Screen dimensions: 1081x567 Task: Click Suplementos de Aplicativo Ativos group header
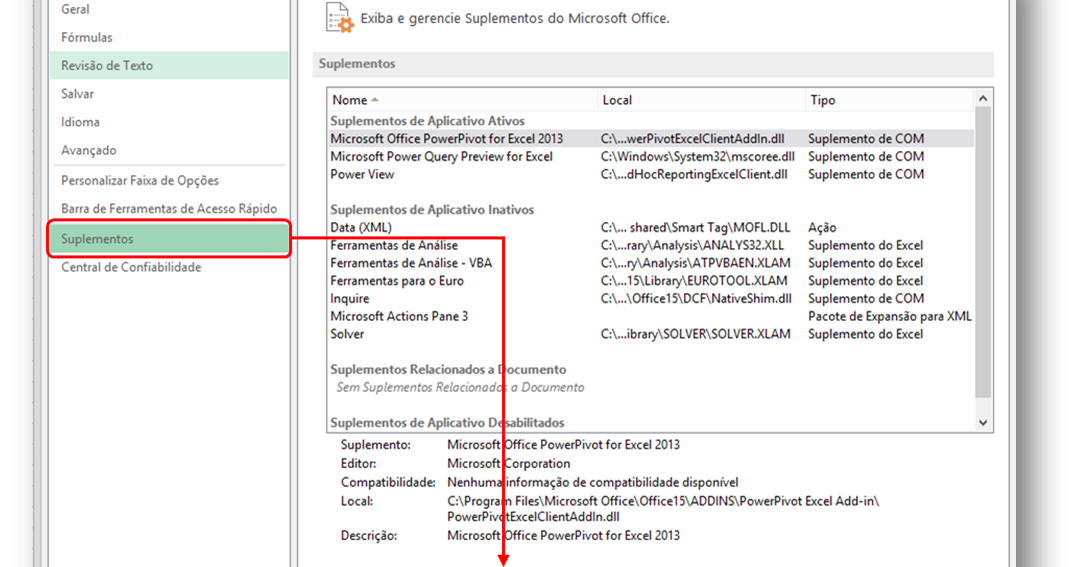pyautogui.click(x=427, y=121)
